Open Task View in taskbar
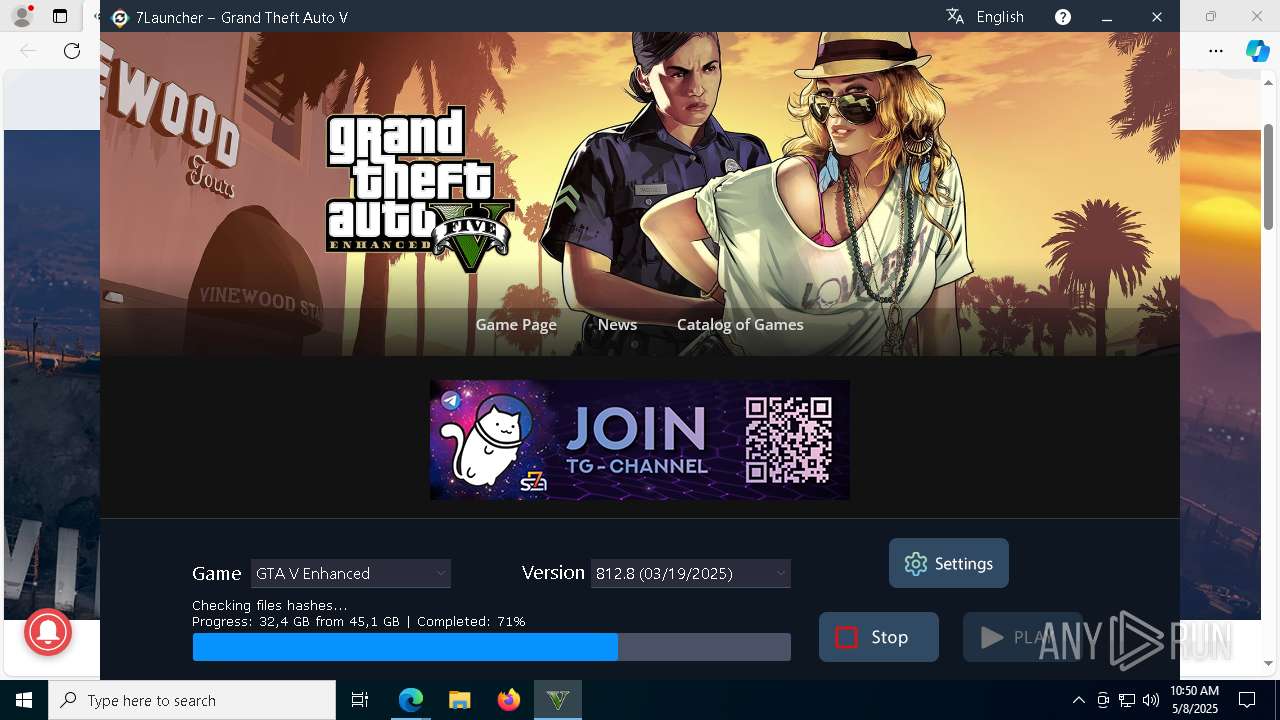Viewport: 1280px width, 720px height. [x=360, y=700]
